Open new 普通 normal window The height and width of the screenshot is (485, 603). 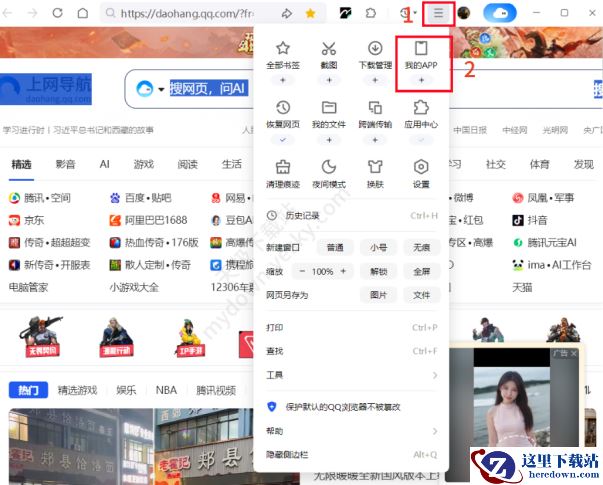[x=335, y=247]
